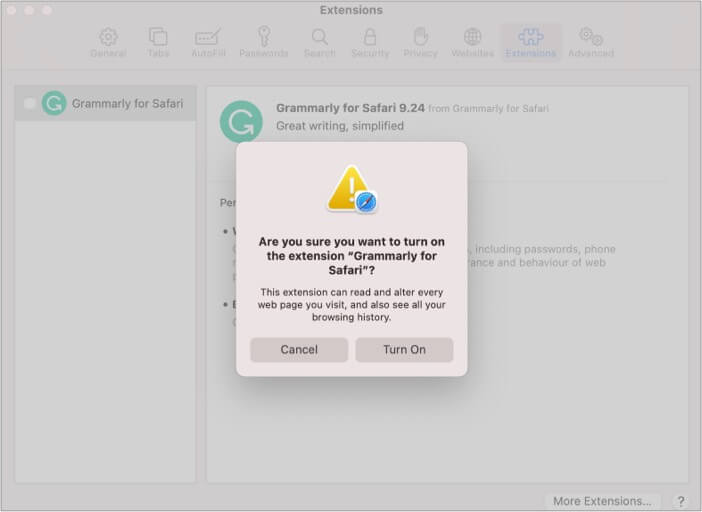702x512 pixels.
Task: Open the General preferences tab
Action: point(108,43)
